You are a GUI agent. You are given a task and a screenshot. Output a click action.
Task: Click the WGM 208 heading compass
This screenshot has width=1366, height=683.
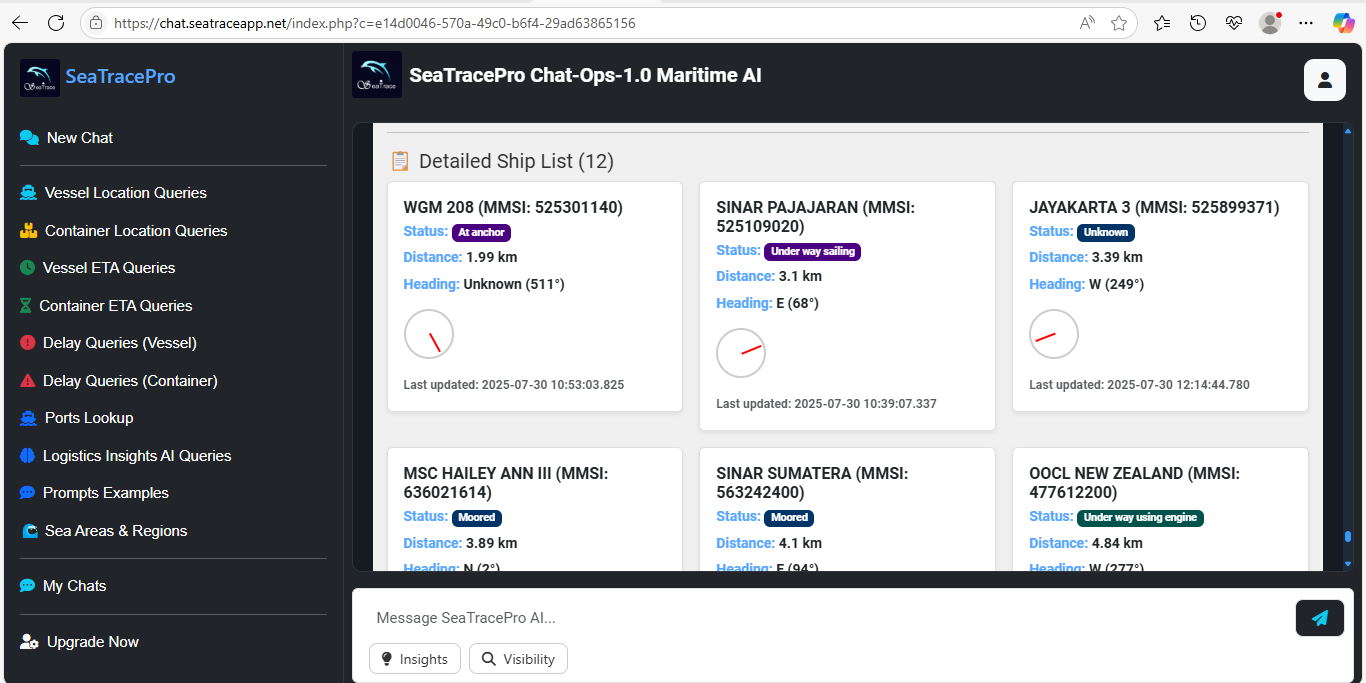click(429, 334)
